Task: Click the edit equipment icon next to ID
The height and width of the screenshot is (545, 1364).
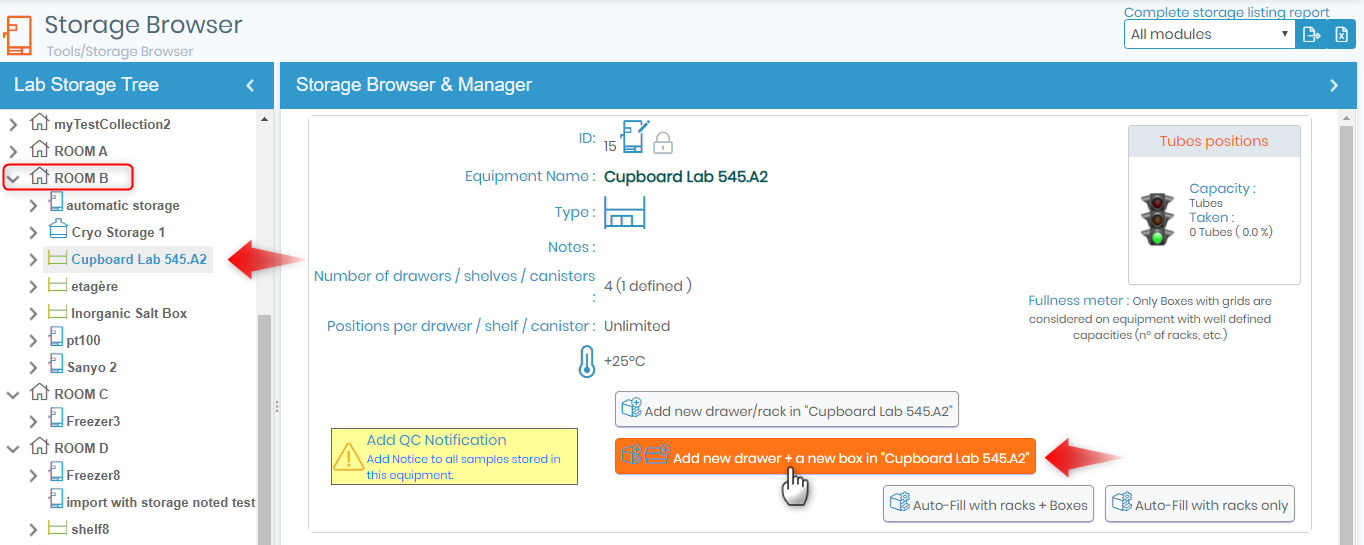Action: (635, 136)
